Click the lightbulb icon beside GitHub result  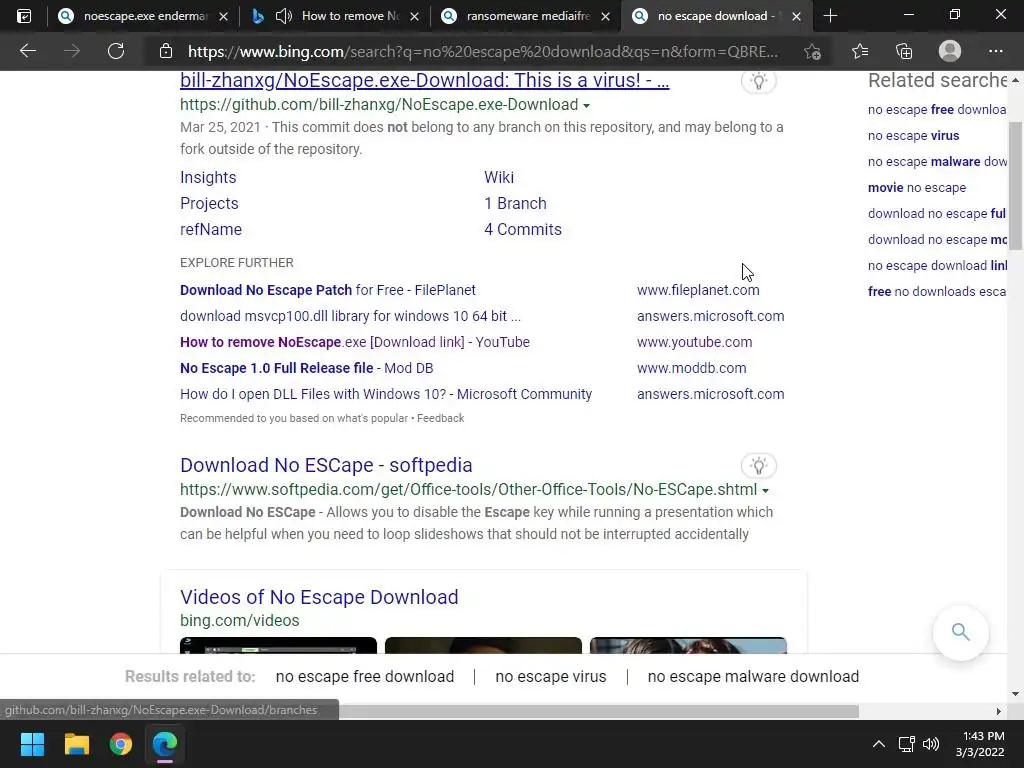(758, 81)
